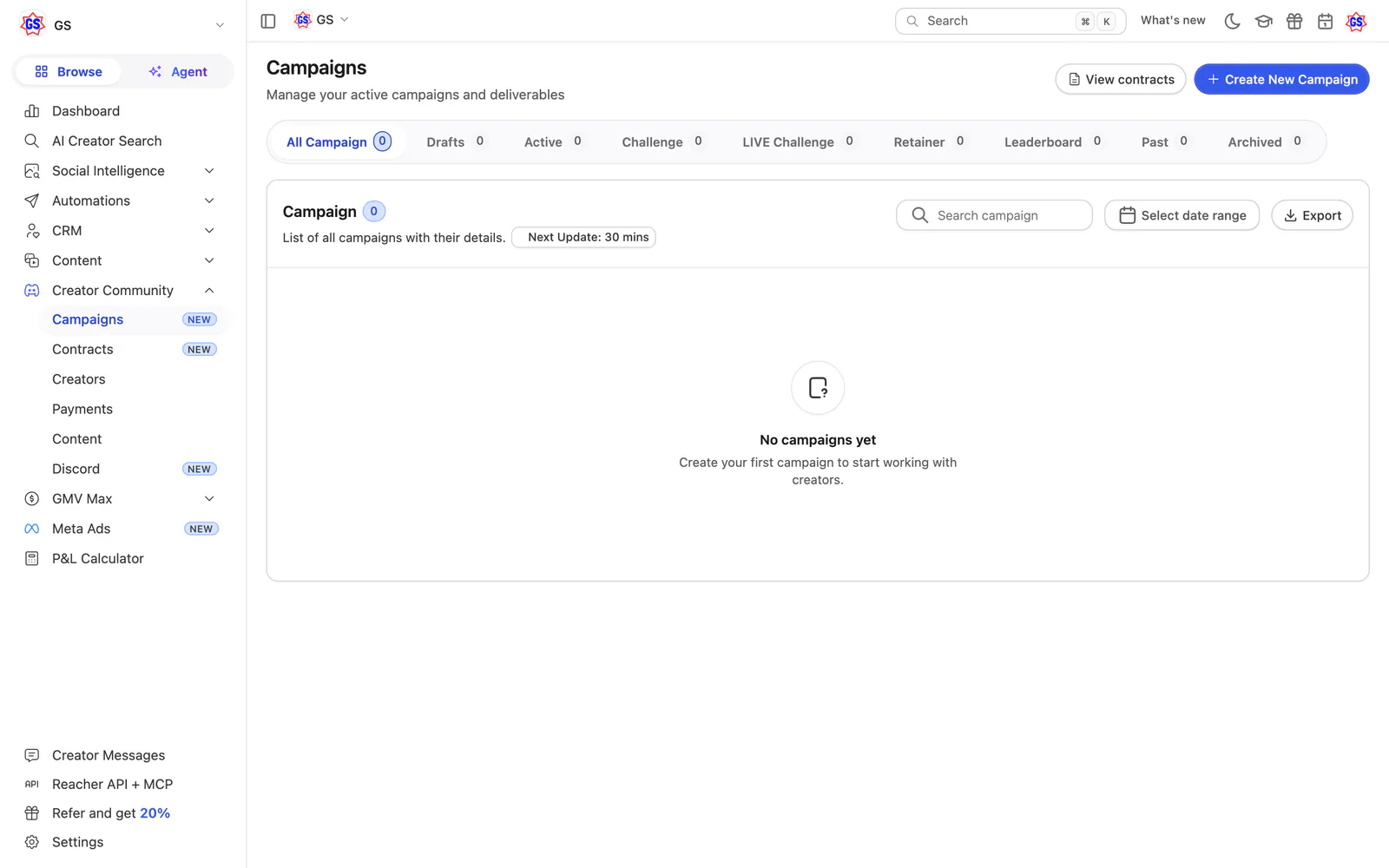The height and width of the screenshot is (868, 1389).
Task: Click the Content copy icon in sidebar
Action: click(32, 260)
